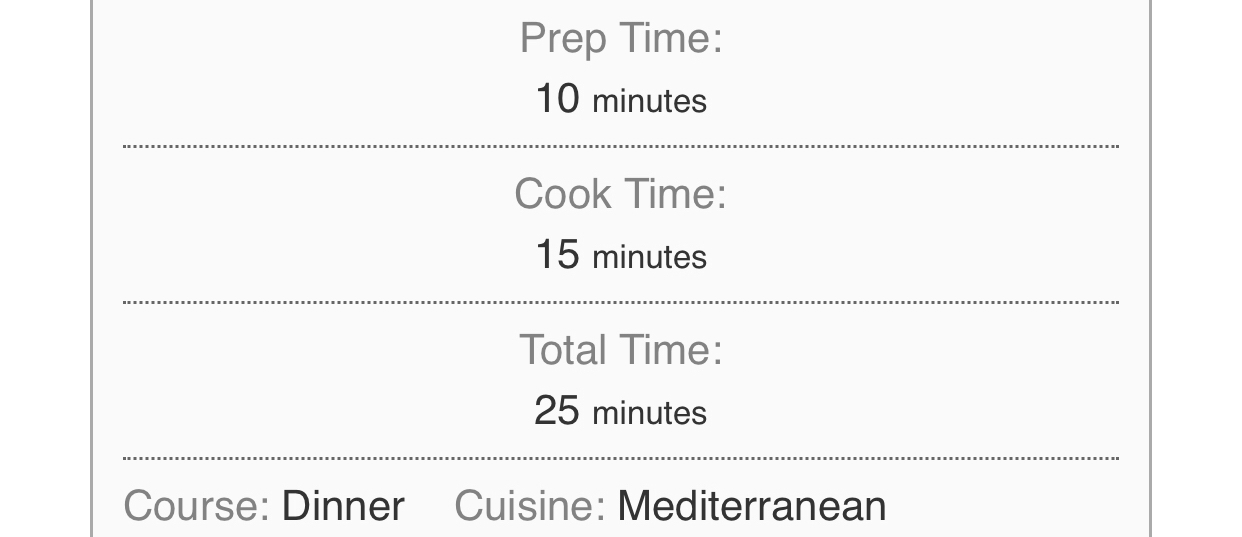Viewport: 1242px width, 537px height.
Task: Click the Cuisine label
Action: [x=529, y=506]
